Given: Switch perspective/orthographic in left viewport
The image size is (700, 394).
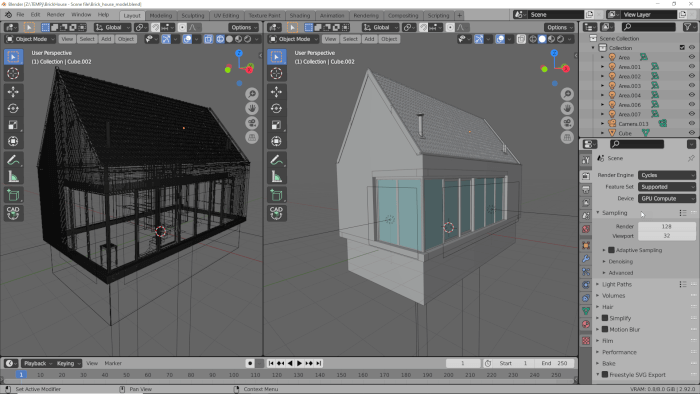Looking at the screenshot, I should click(252, 137).
